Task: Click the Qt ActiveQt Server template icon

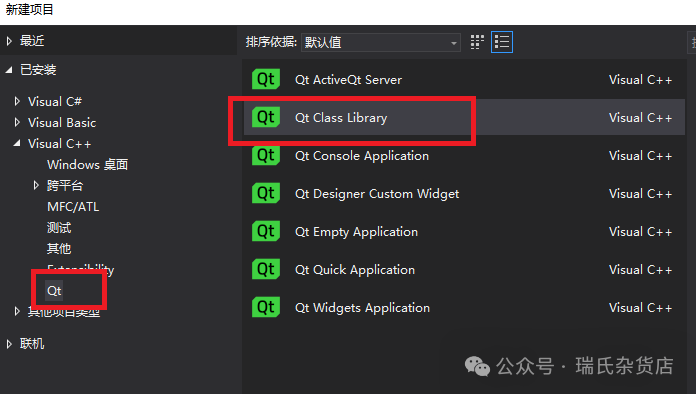Action: coord(266,79)
